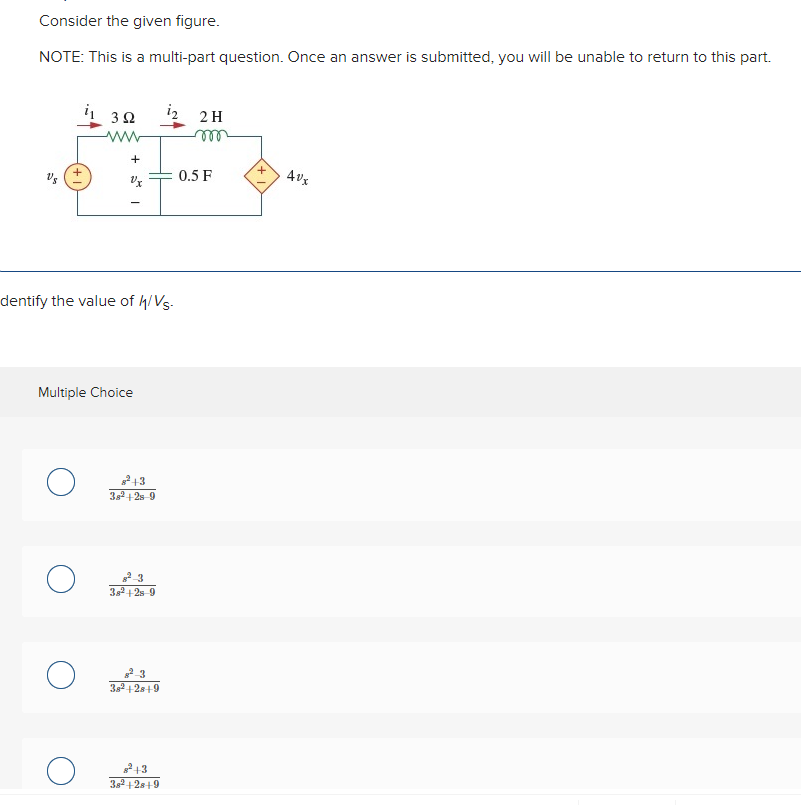This screenshot has width=801, height=805.
Task: Click the vs voltage source circle
Action: coord(75,174)
